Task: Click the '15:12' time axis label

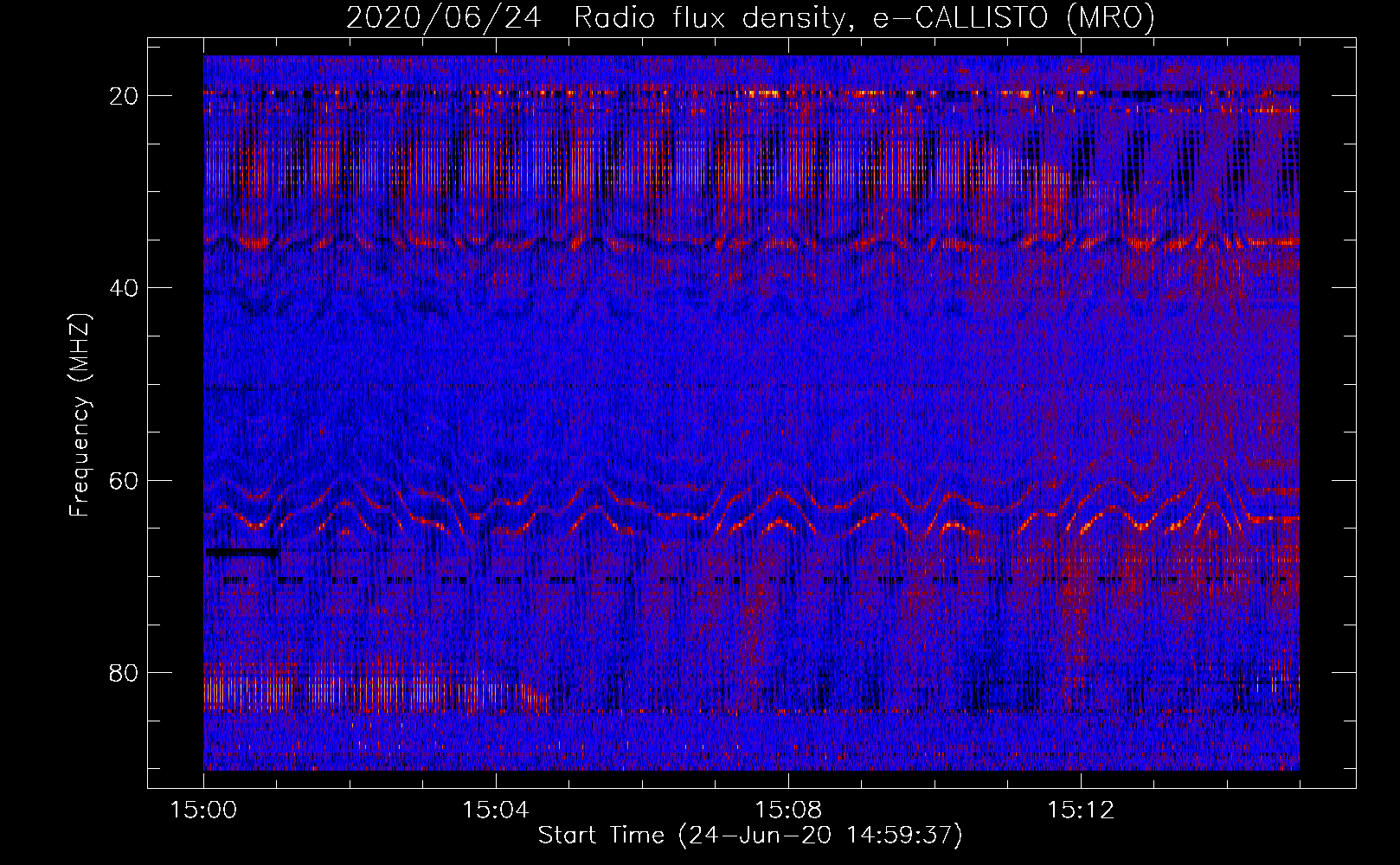Action: pyautogui.click(x=1081, y=811)
